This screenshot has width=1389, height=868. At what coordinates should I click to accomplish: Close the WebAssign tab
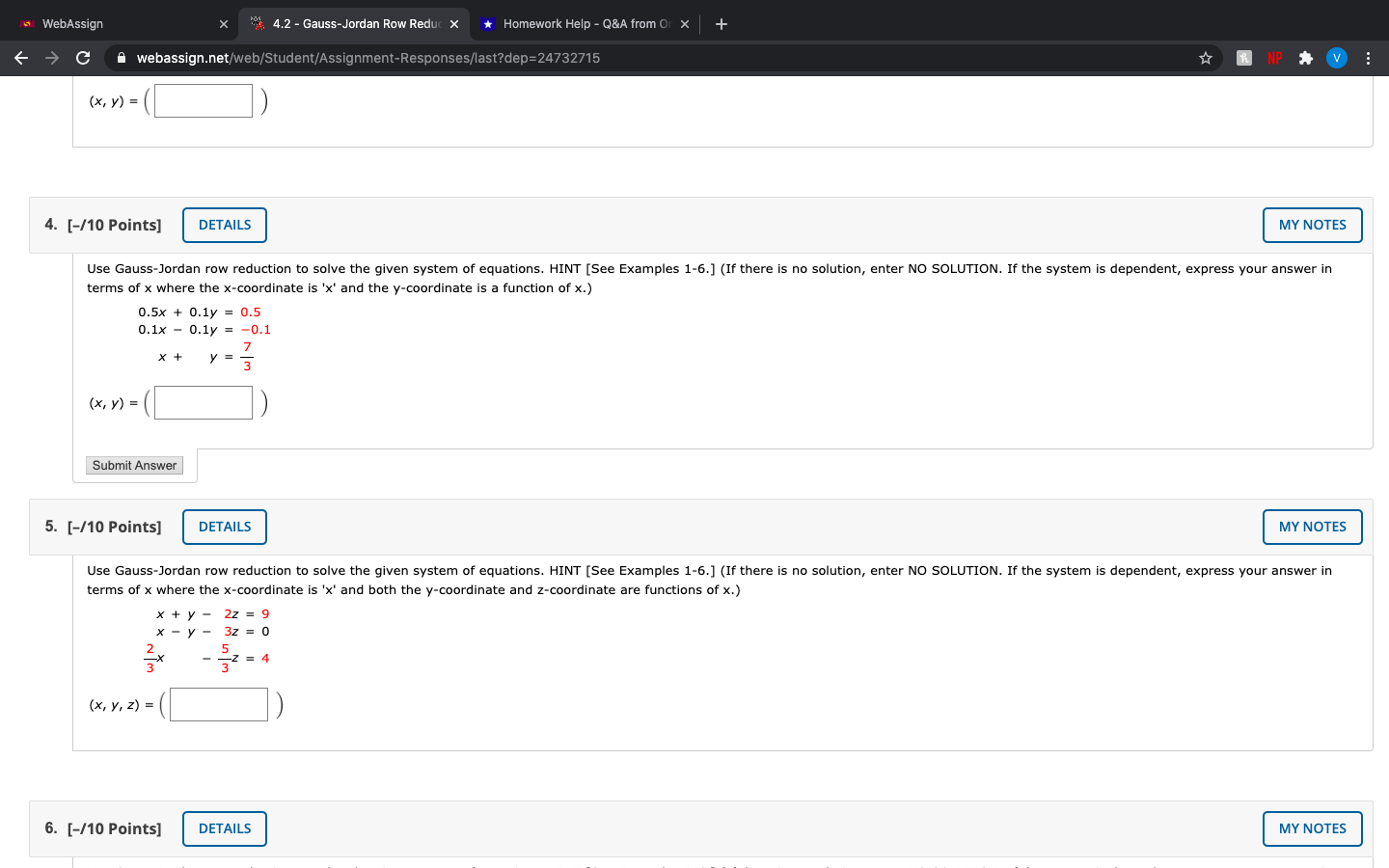(x=224, y=24)
